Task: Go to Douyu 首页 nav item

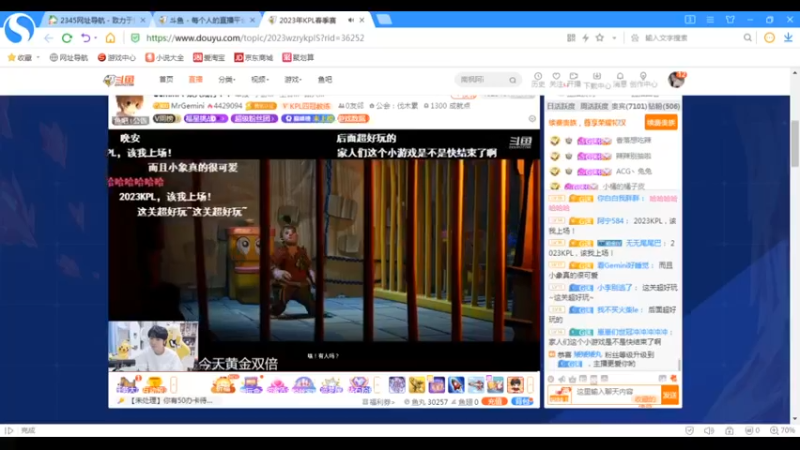Action: [x=166, y=80]
